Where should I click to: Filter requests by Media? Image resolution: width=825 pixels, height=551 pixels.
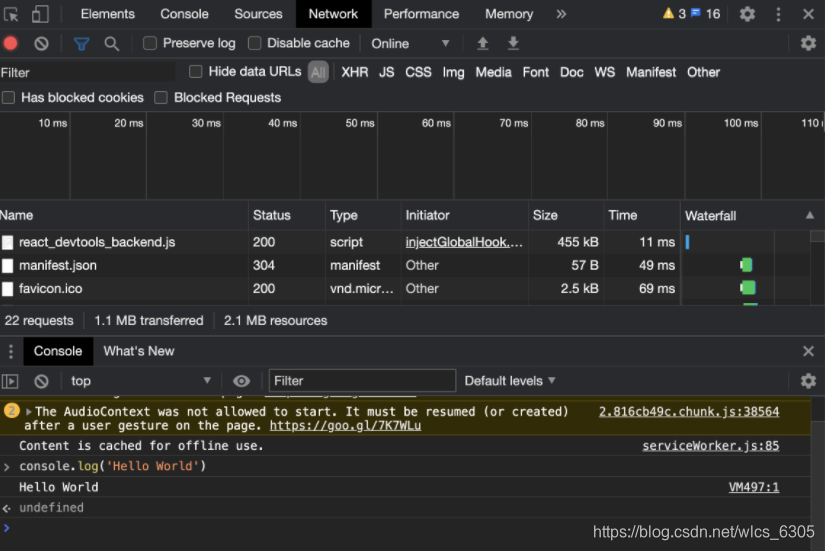494,72
